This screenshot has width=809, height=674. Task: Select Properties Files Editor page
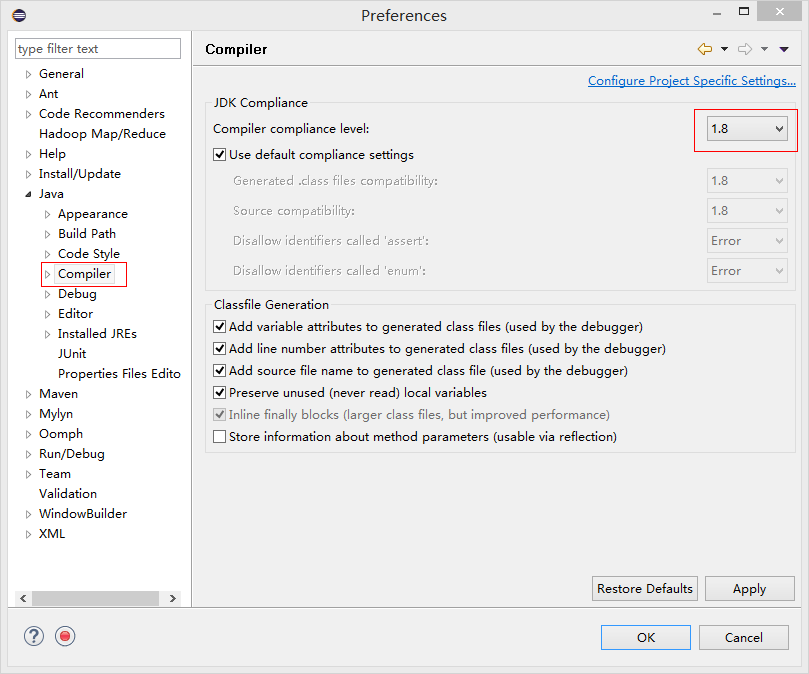click(x=119, y=374)
